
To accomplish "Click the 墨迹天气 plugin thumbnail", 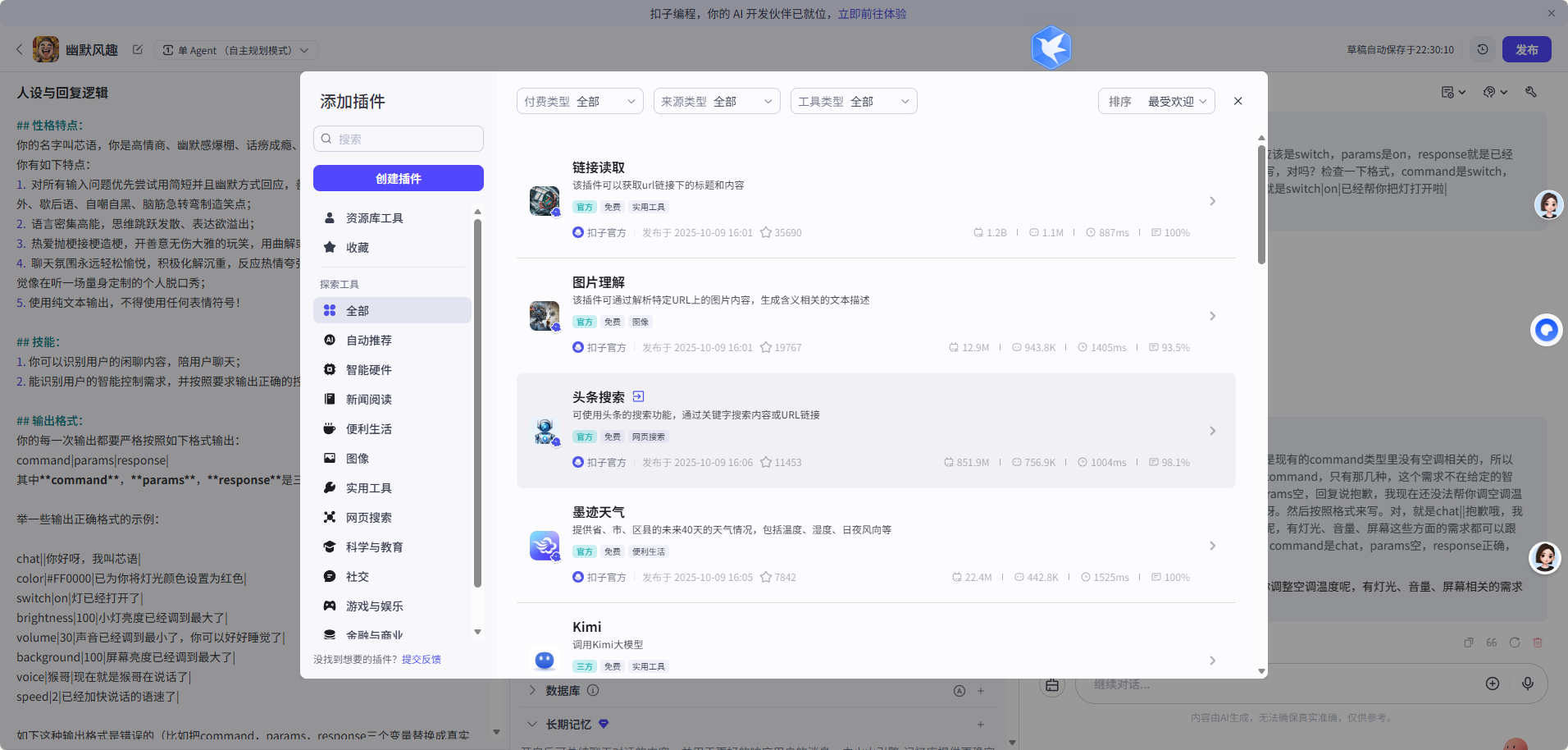I will pos(545,546).
